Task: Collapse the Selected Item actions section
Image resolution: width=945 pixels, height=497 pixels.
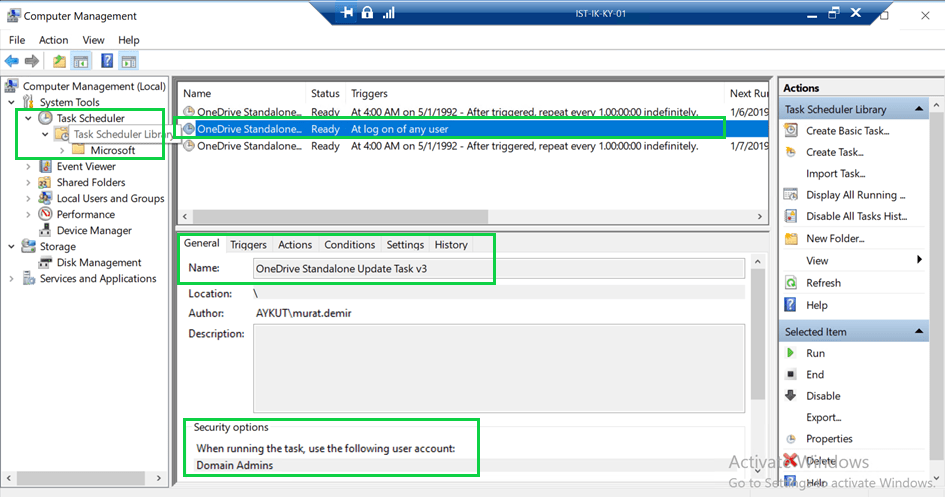Action: coord(919,332)
